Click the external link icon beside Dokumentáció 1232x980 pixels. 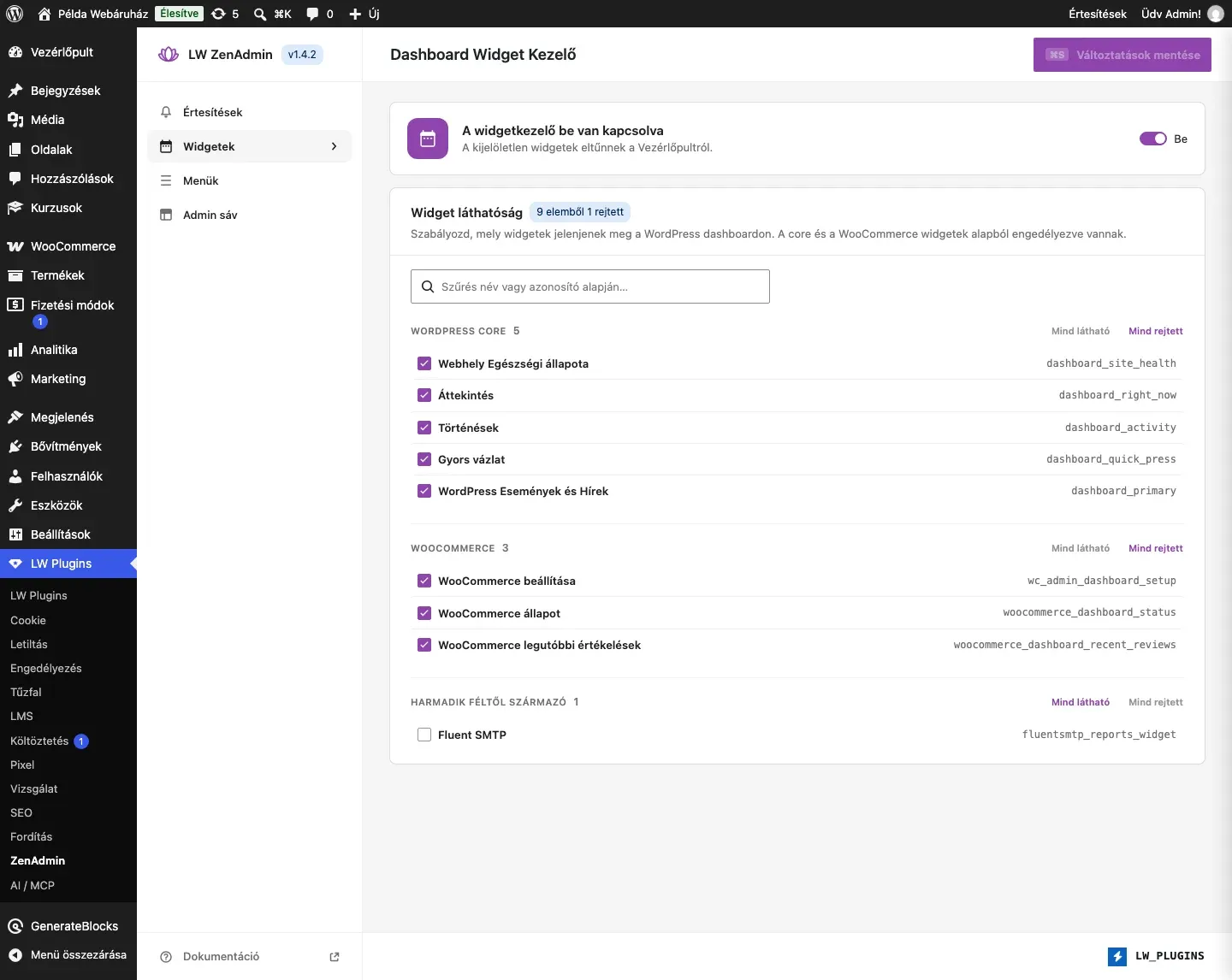335,957
